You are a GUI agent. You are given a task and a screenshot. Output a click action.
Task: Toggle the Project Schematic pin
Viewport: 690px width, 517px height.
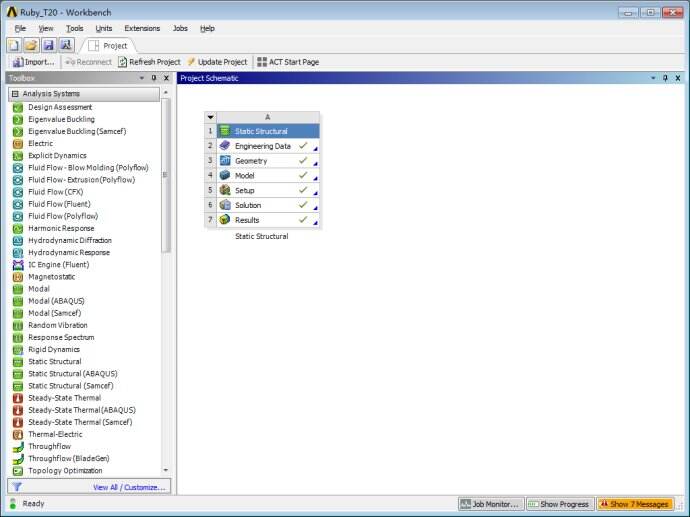click(x=665, y=78)
